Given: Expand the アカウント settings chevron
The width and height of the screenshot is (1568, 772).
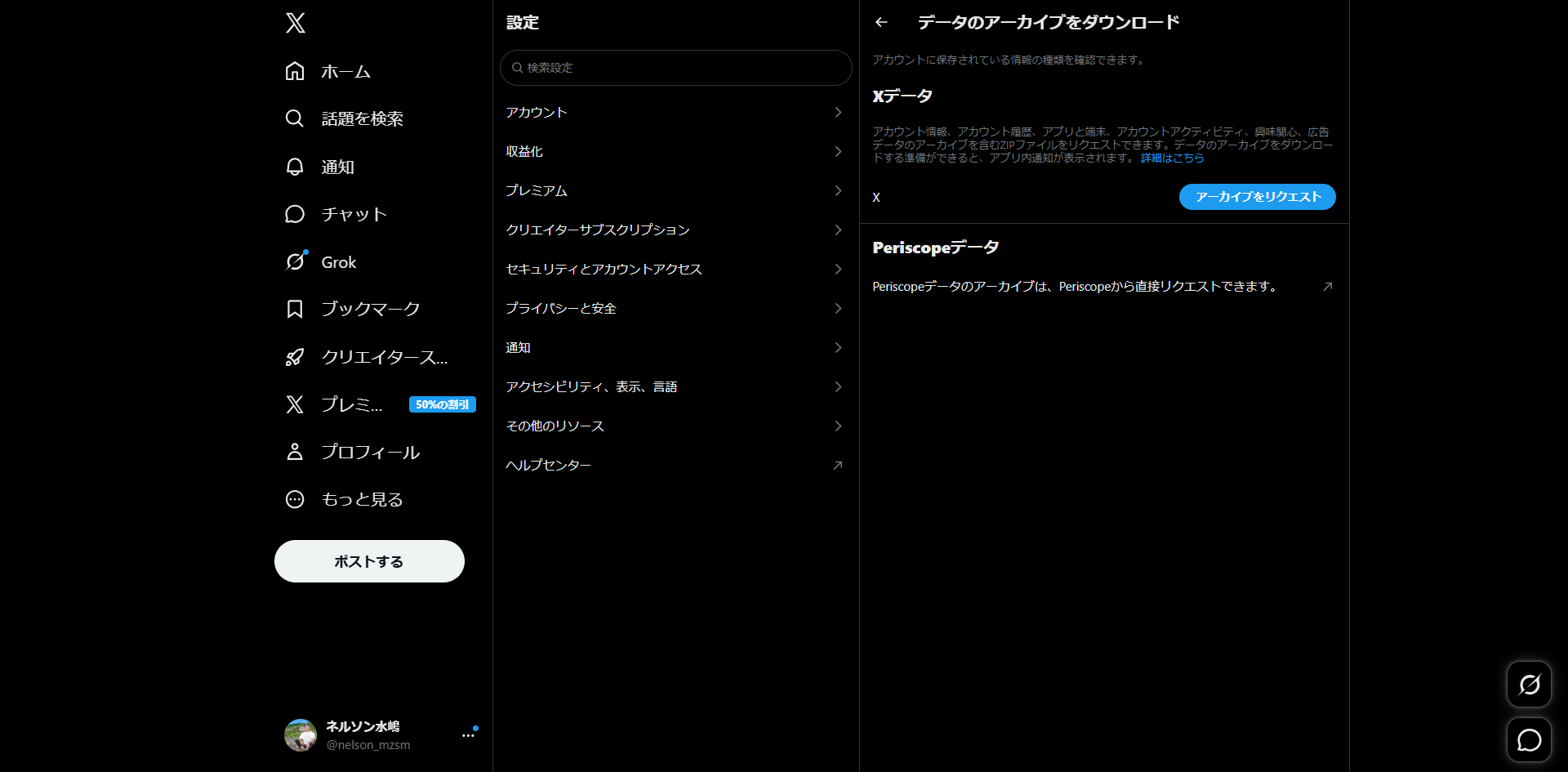Looking at the screenshot, I should click(x=838, y=112).
